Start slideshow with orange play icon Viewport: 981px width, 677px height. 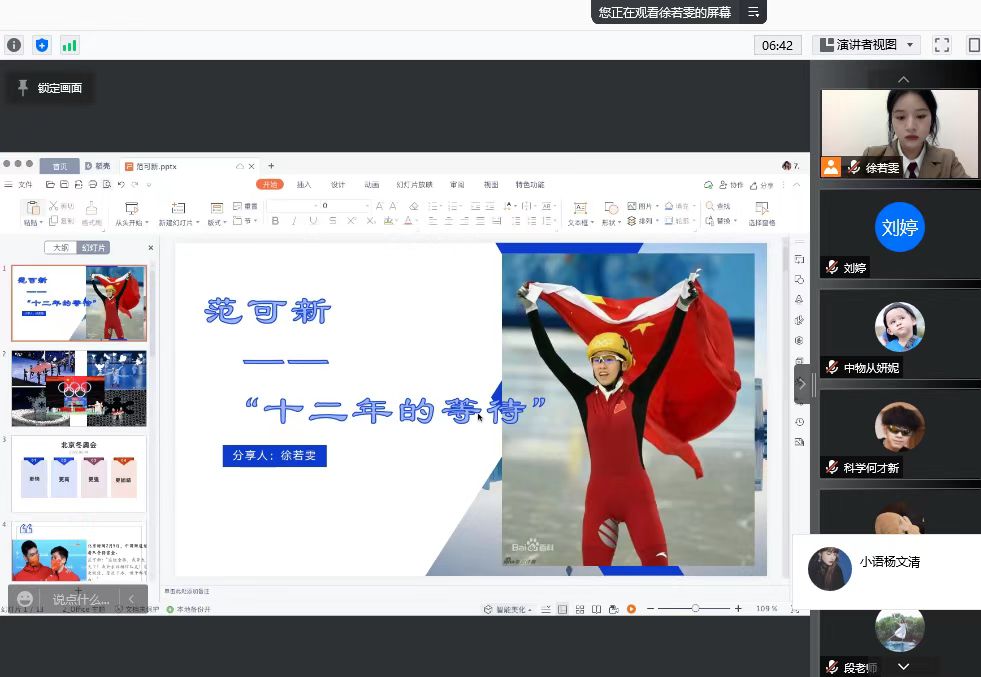click(x=631, y=609)
